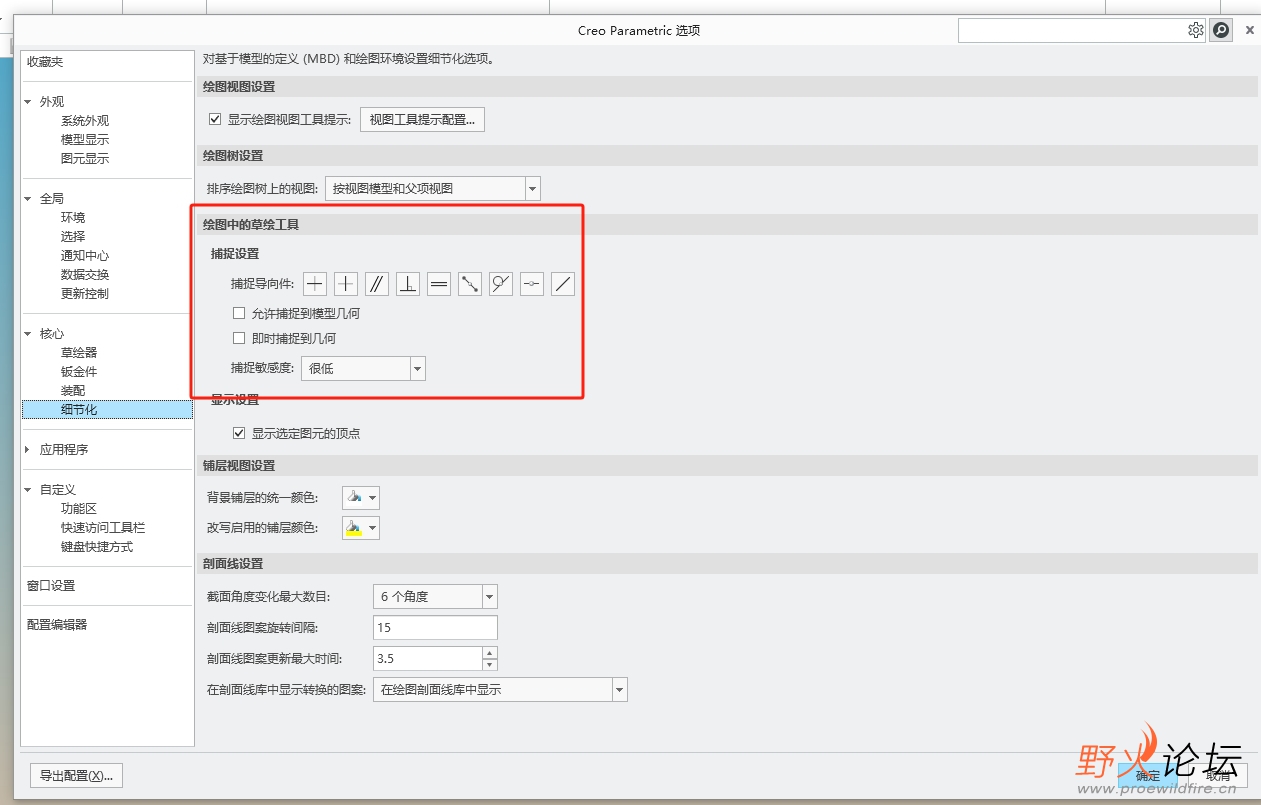1261x805 pixels.
Task: Open 配置编辑器 page
Action: [57, 625]
